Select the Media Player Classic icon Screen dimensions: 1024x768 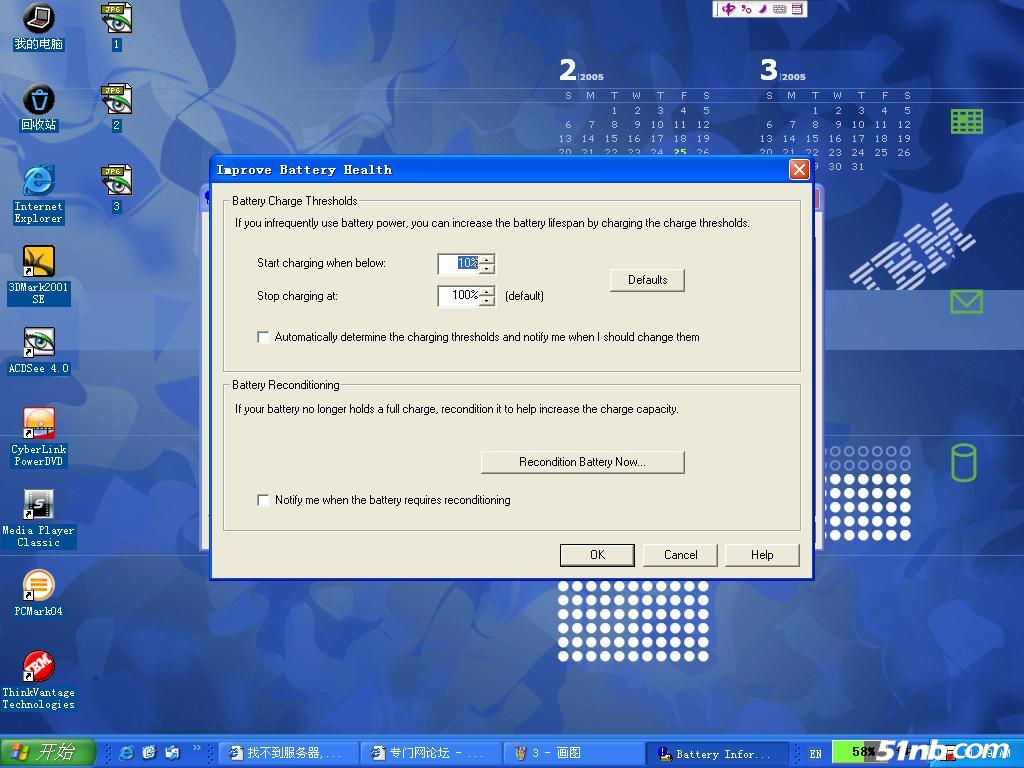[38, 505]
